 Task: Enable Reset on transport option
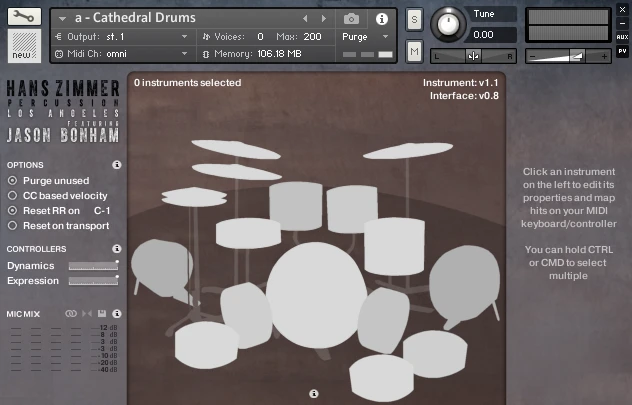coord(13,226)
